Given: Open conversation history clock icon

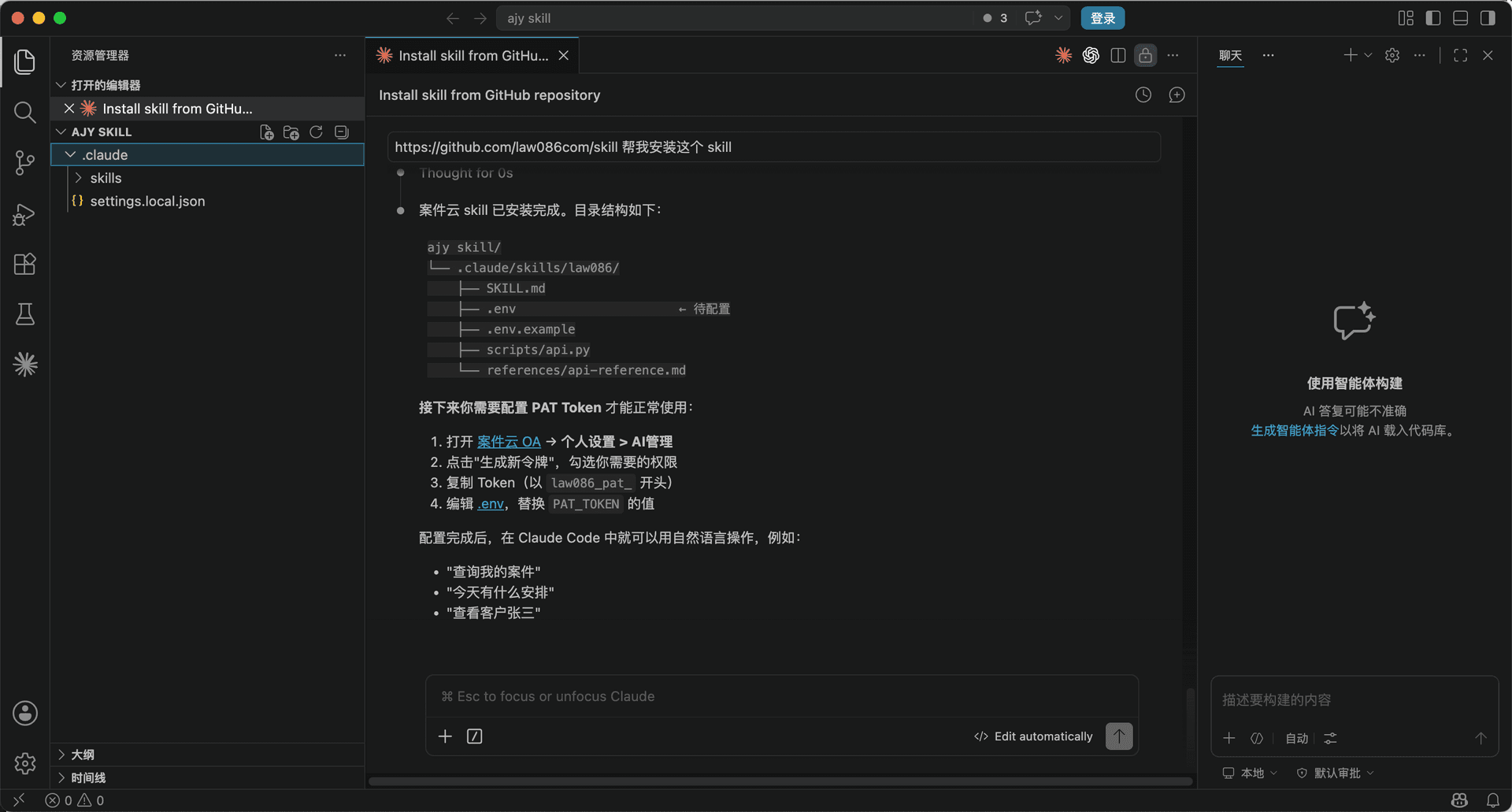Looking at the screenshot, I should pos(1143,95).
